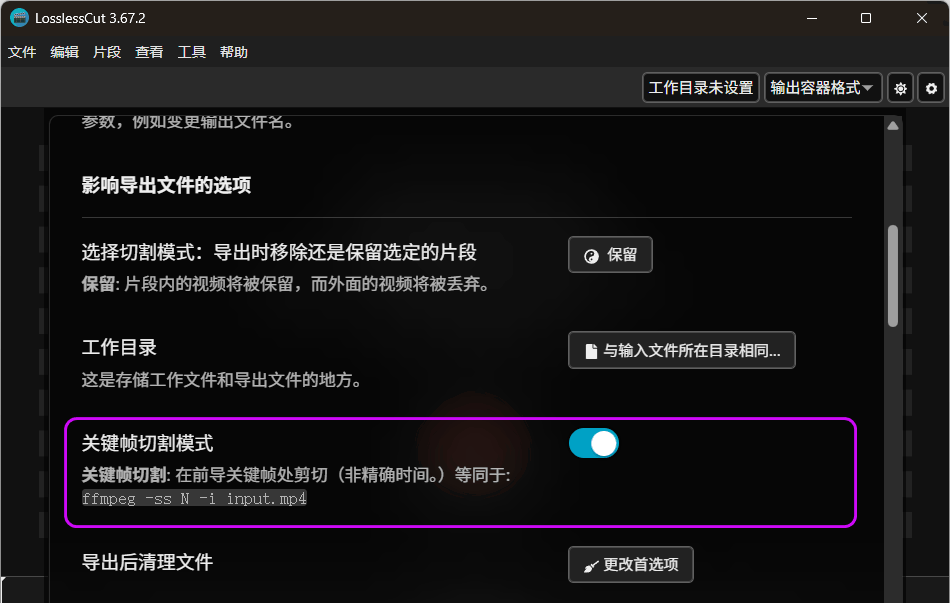Open settings via the gear icon
The width and height of the screenshot is (950, 603).
[x=932, y=88]
